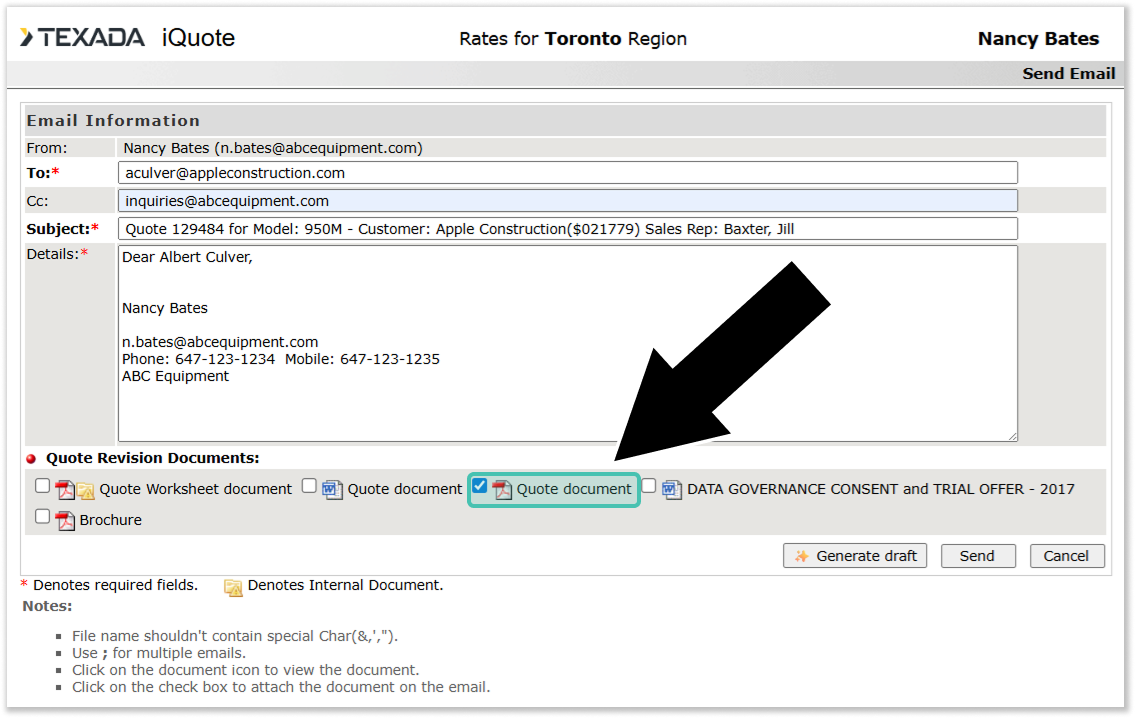Check the Word Quote document checkbox
The width and height of the screenshot is (1135, 718).
point(309,486)
